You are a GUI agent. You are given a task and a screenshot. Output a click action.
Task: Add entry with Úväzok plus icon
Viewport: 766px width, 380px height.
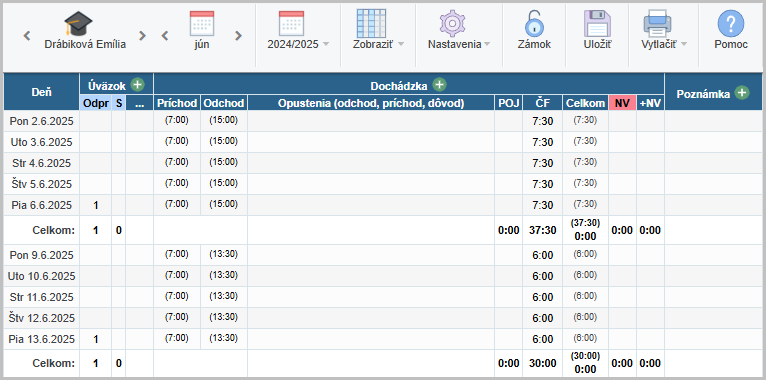tap(138, 85)
